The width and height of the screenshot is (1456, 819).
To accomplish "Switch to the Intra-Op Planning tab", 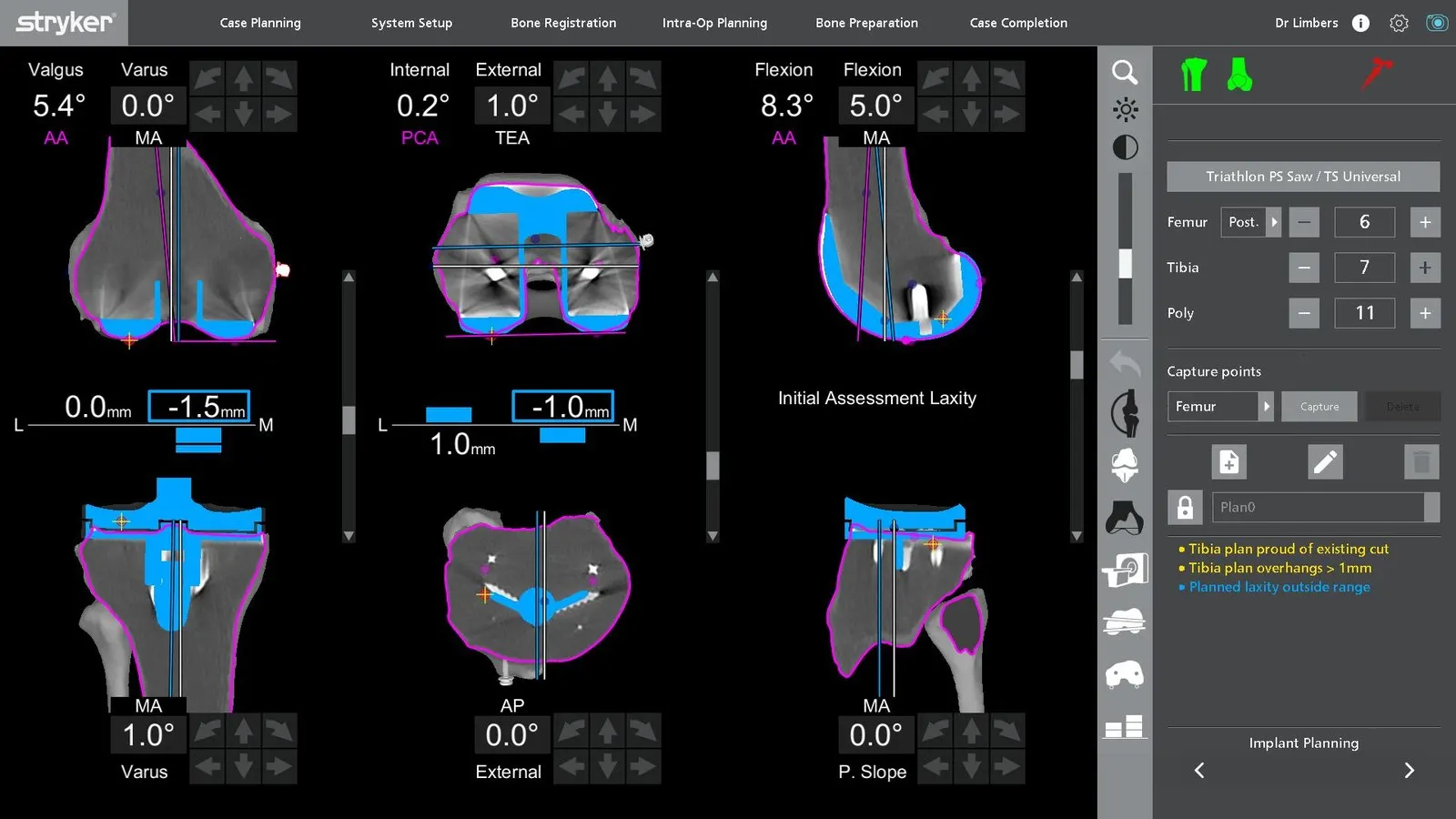I will point(714,23).
